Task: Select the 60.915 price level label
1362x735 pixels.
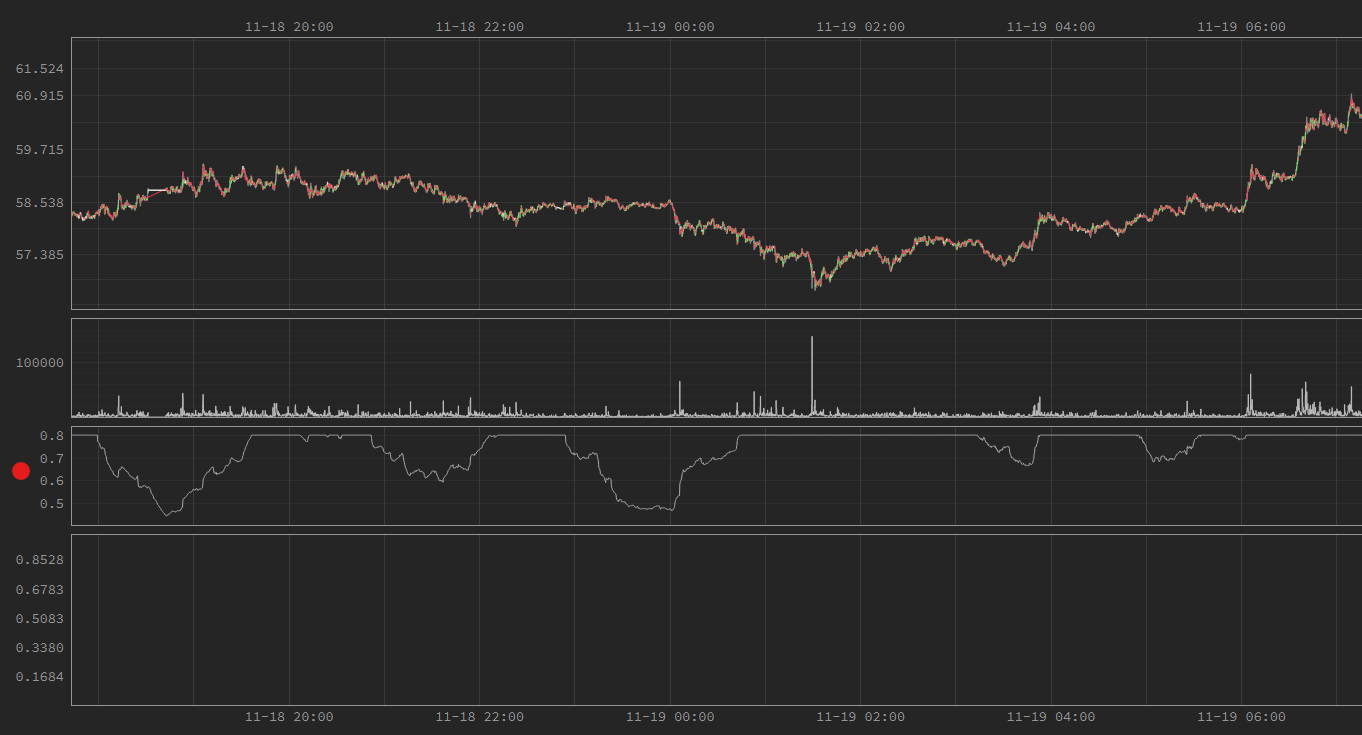Action: (x=40, y=96)
